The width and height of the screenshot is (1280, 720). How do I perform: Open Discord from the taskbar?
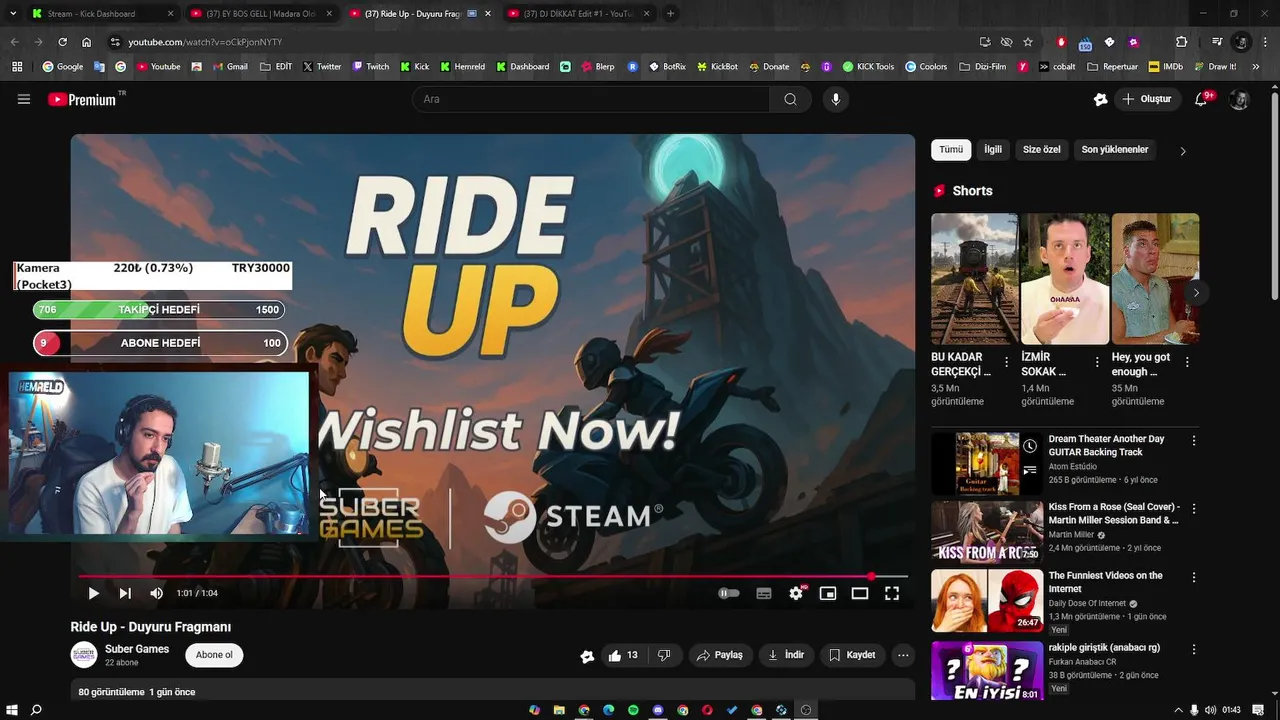click(x=658, y=710)
